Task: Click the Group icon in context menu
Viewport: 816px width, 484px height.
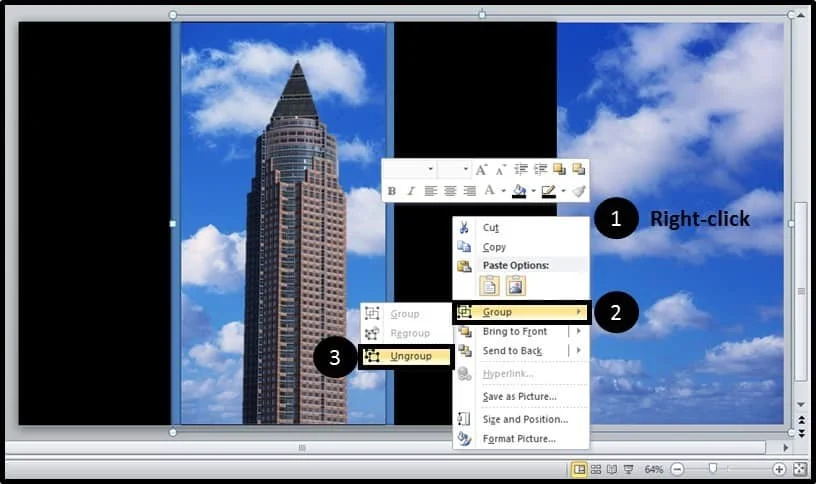Action: coord(464,312)
